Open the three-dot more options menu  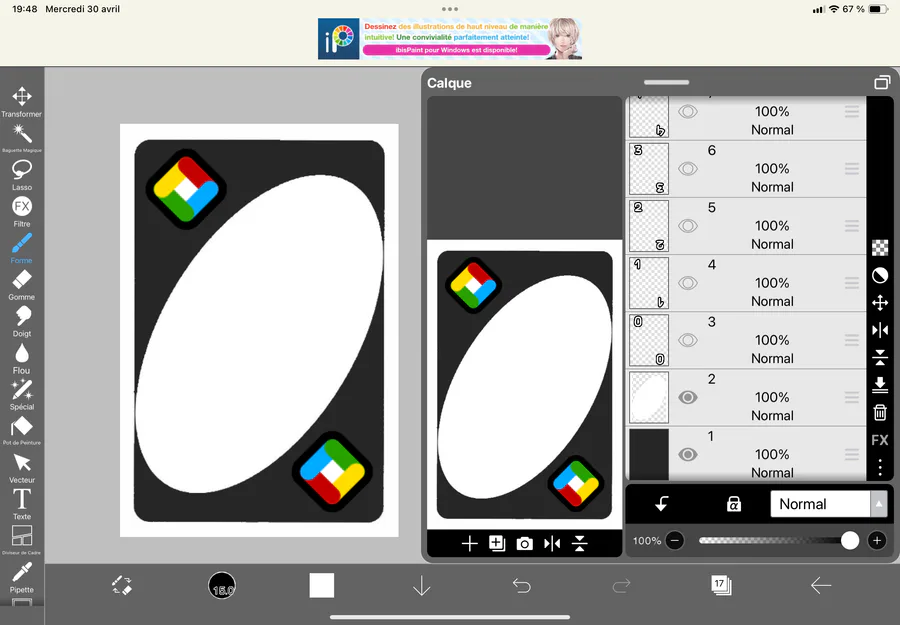[880, 468]
